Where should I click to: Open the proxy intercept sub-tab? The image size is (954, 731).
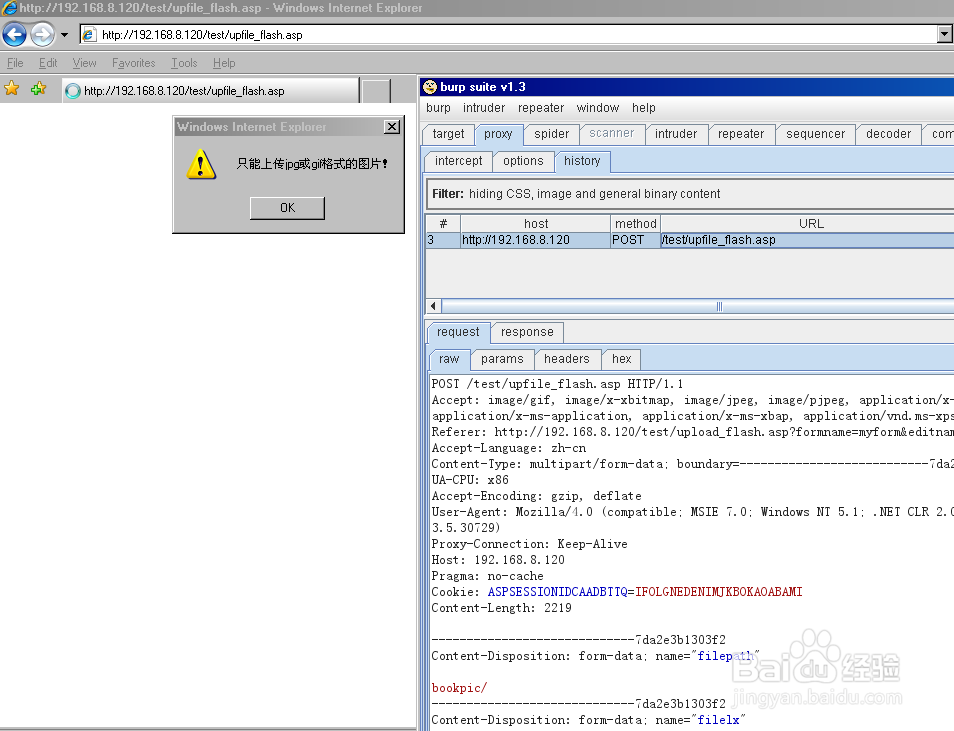[458, 161]
